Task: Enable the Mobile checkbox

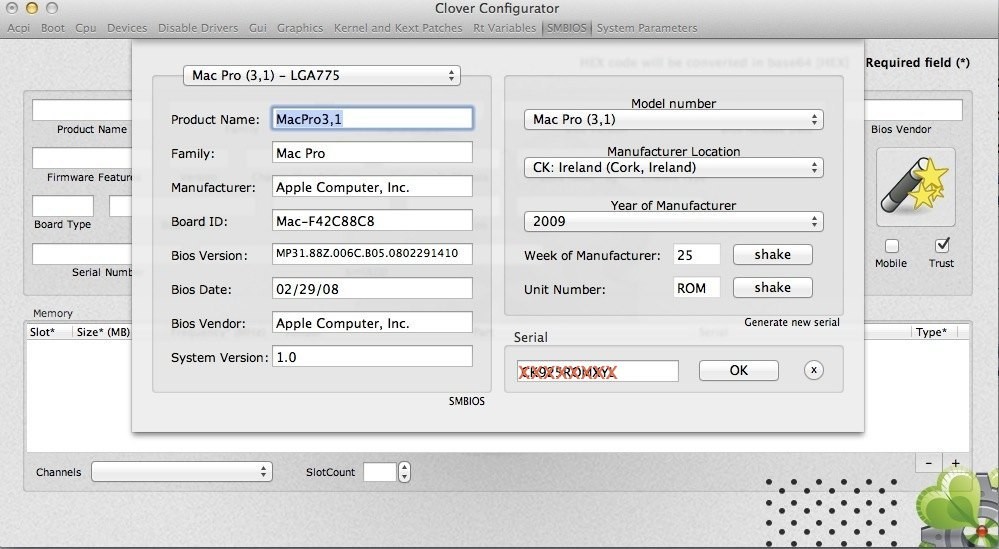Action: 891,246
